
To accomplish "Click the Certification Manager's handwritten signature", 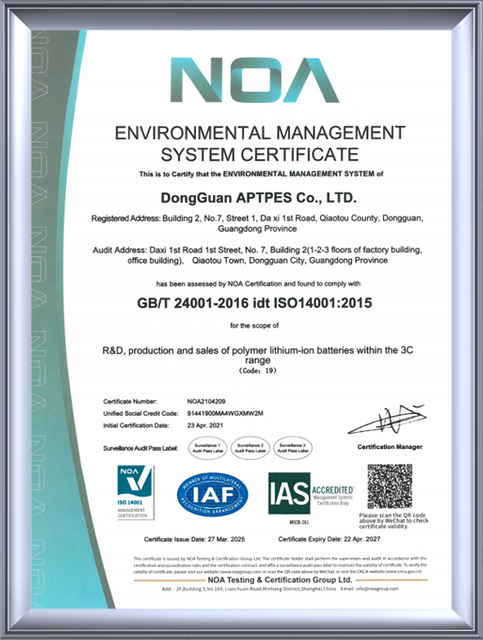I will [387, 420].
